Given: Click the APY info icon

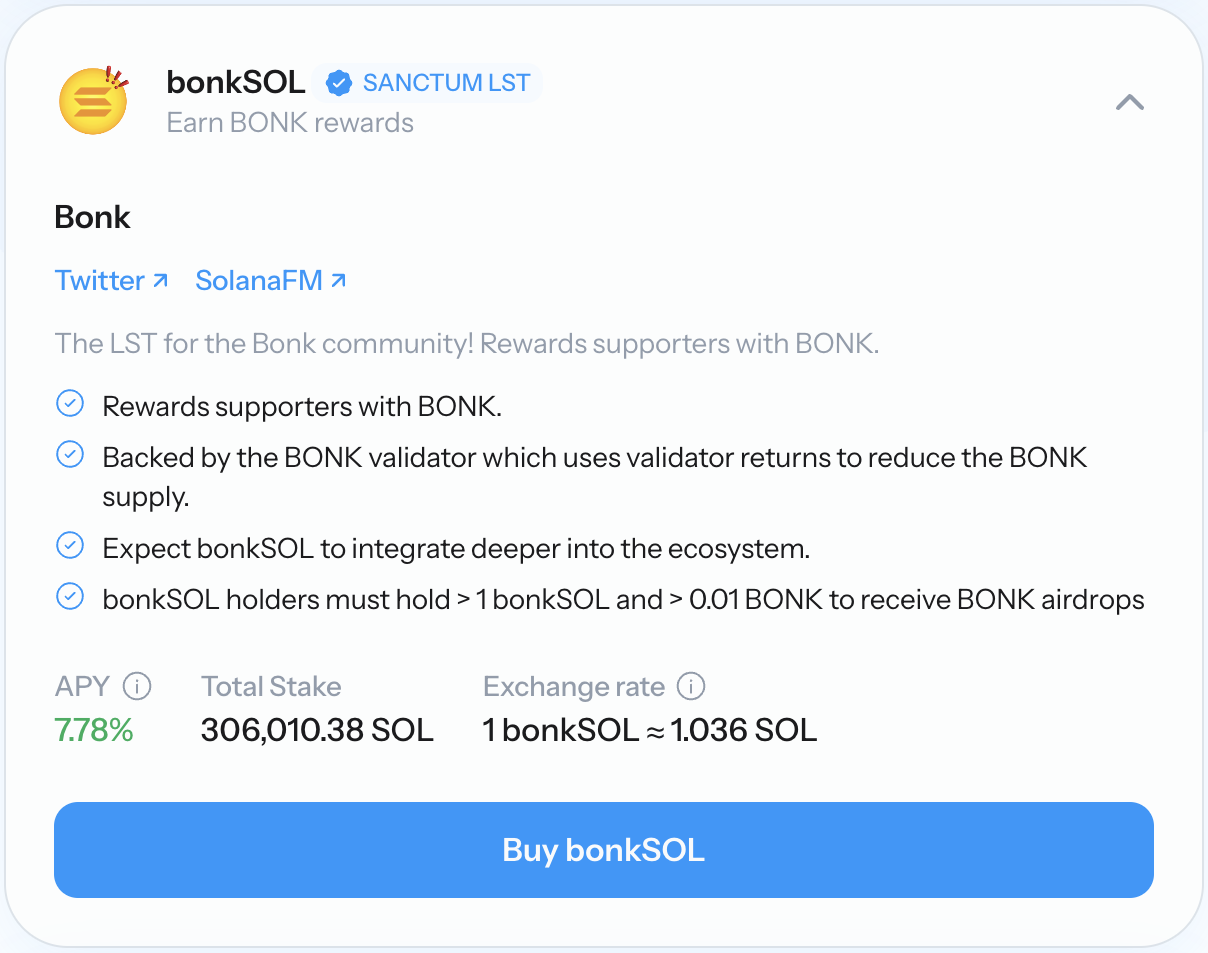Looking at the screenshot, I should pos(137,687).
